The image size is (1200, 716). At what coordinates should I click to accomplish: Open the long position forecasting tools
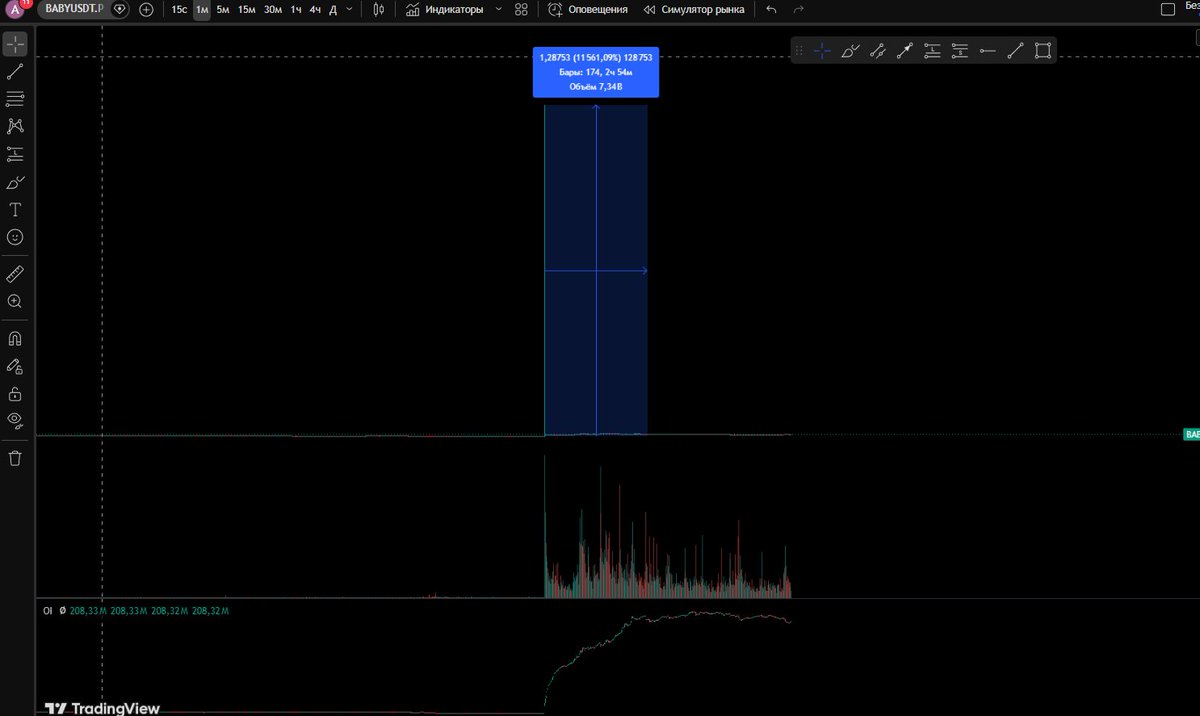click(15, 154)
